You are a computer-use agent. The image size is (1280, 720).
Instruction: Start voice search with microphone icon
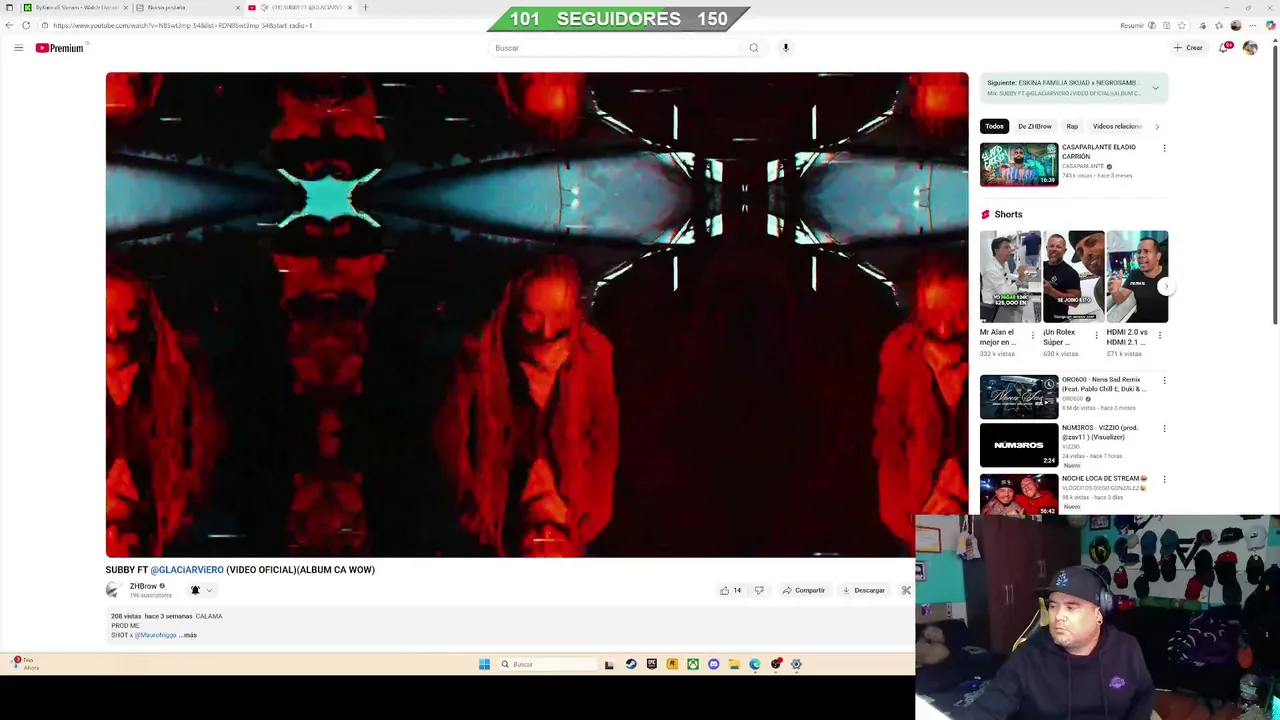(x=786, y=48)
